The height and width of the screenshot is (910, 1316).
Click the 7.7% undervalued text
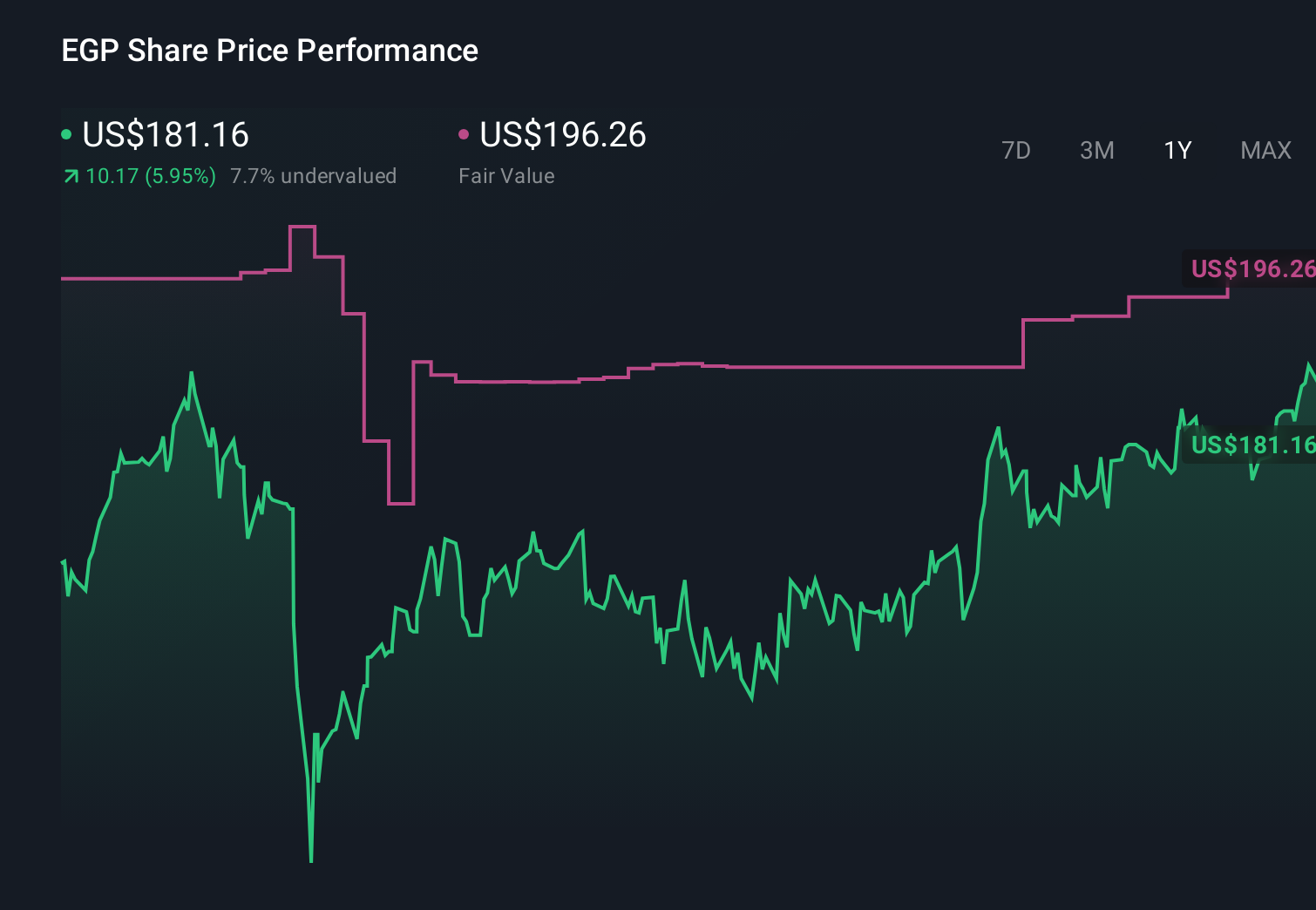(313, 176)
